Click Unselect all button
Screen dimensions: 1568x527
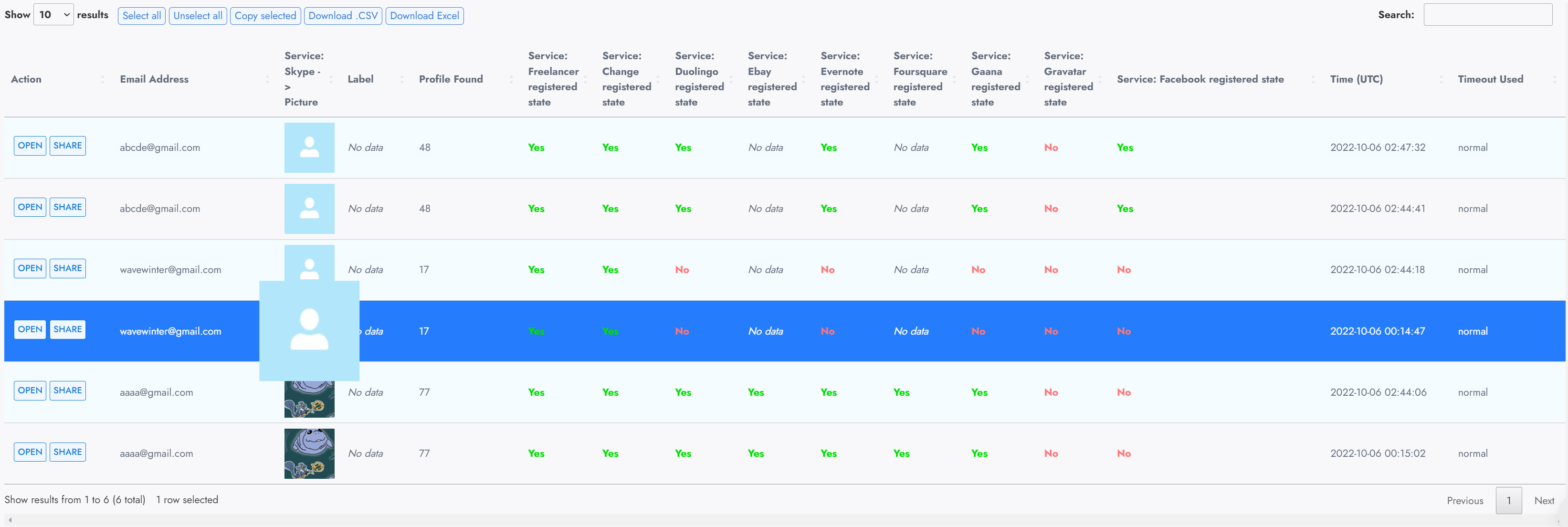pos(198,16)
